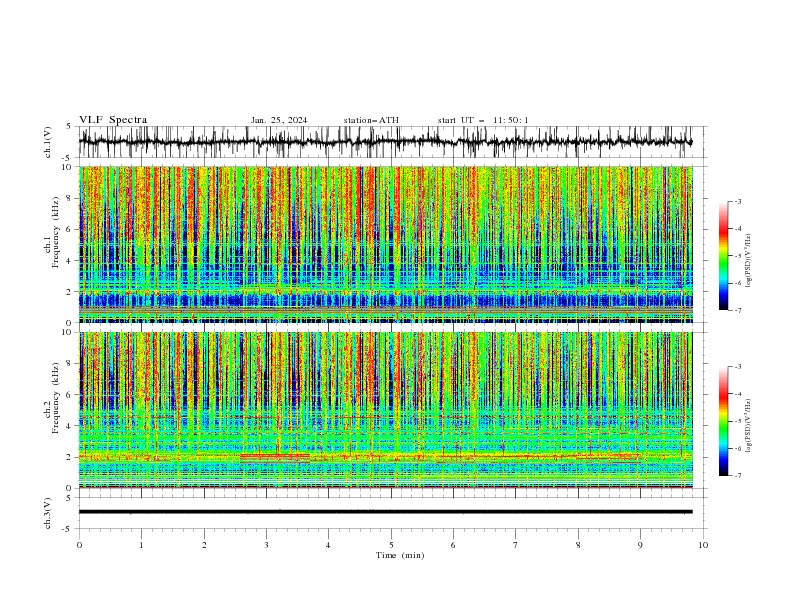Click the color bar beside the ch.1 spectrogram
792x612 pixels.
[723, 256]
